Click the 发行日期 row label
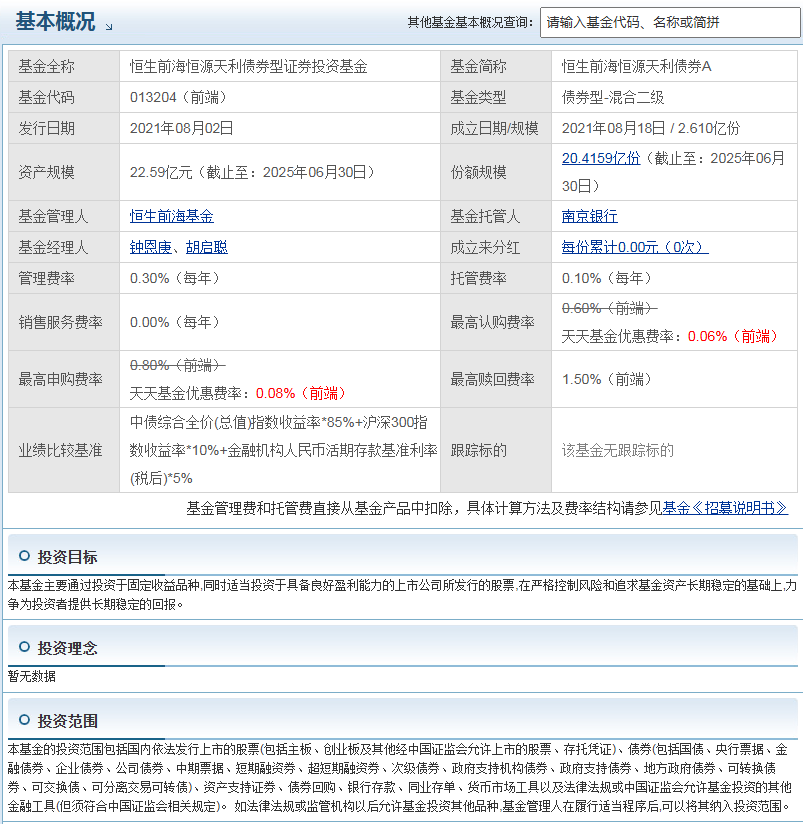Viewport: 803px width, 824px height. (47, 128)
